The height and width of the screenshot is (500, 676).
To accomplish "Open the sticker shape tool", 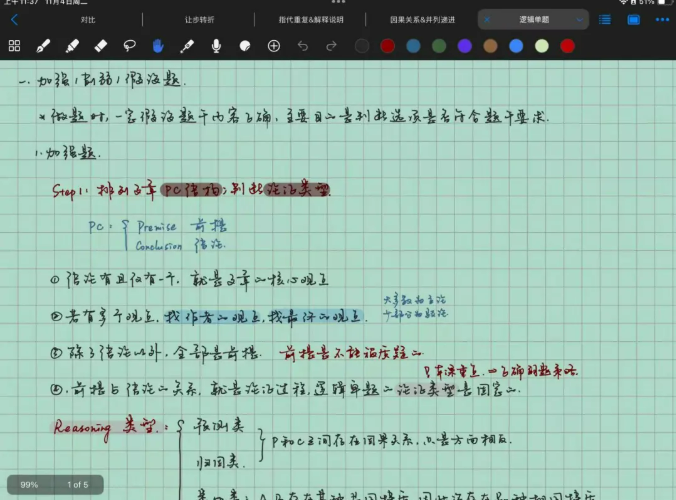I will coord(245,46).
